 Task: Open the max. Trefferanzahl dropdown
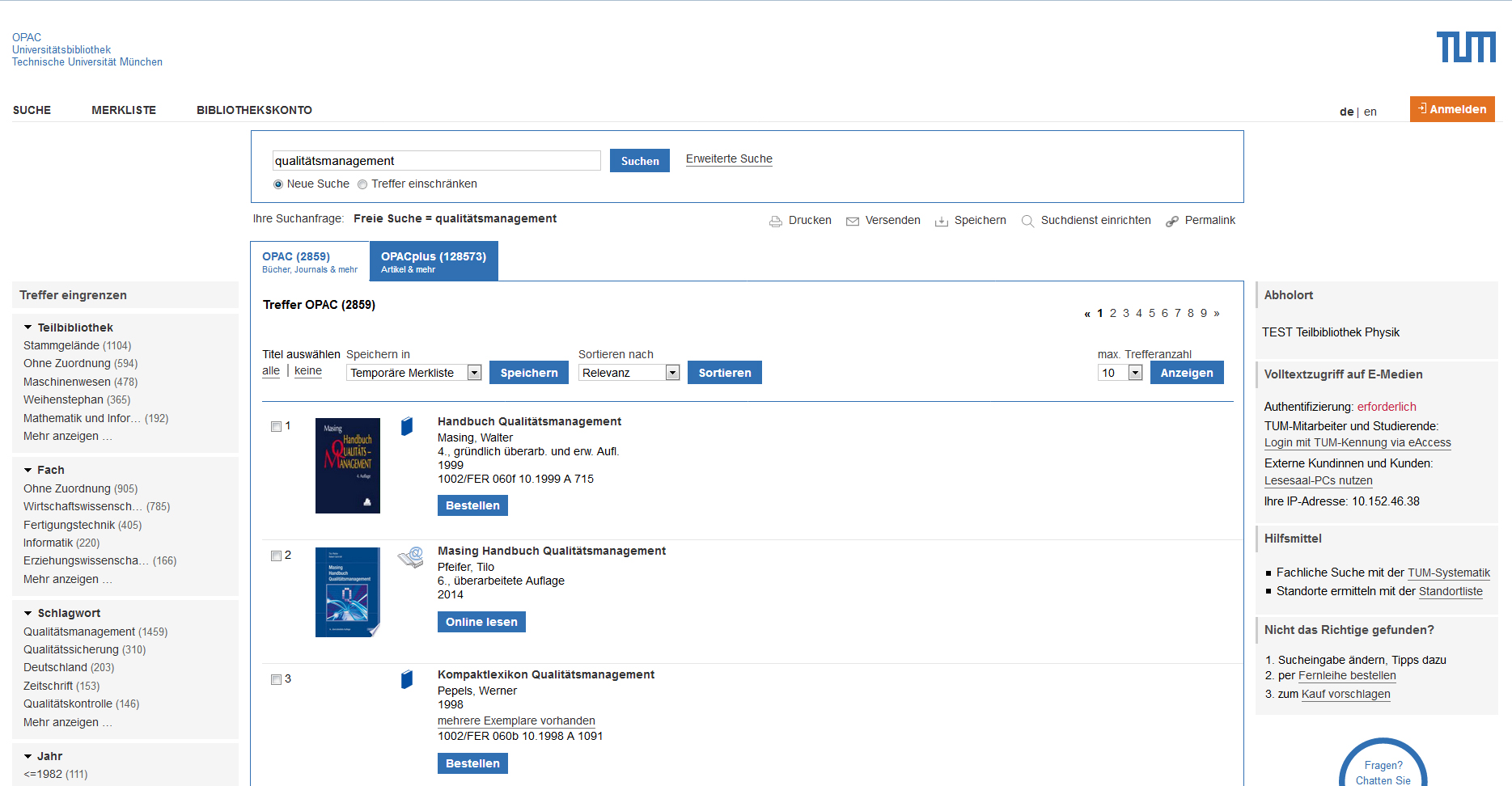pyautogui.click(x=1120, y=373)
